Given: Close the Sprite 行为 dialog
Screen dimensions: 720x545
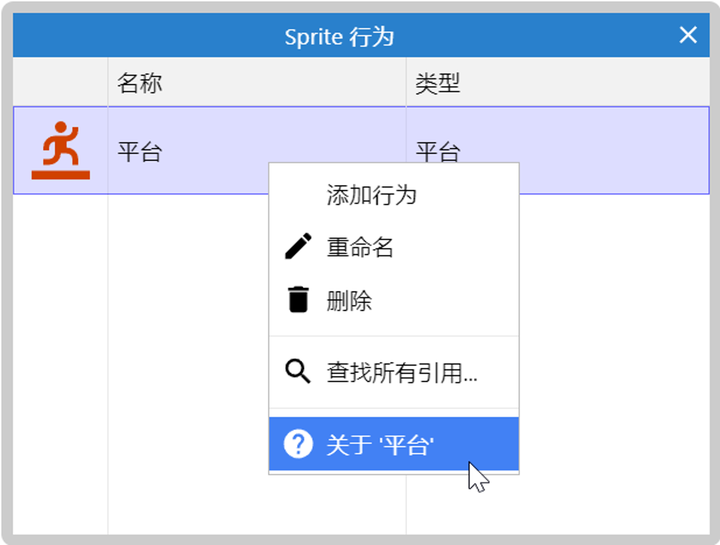Looking at the screenshot, I should click(688, 36).
